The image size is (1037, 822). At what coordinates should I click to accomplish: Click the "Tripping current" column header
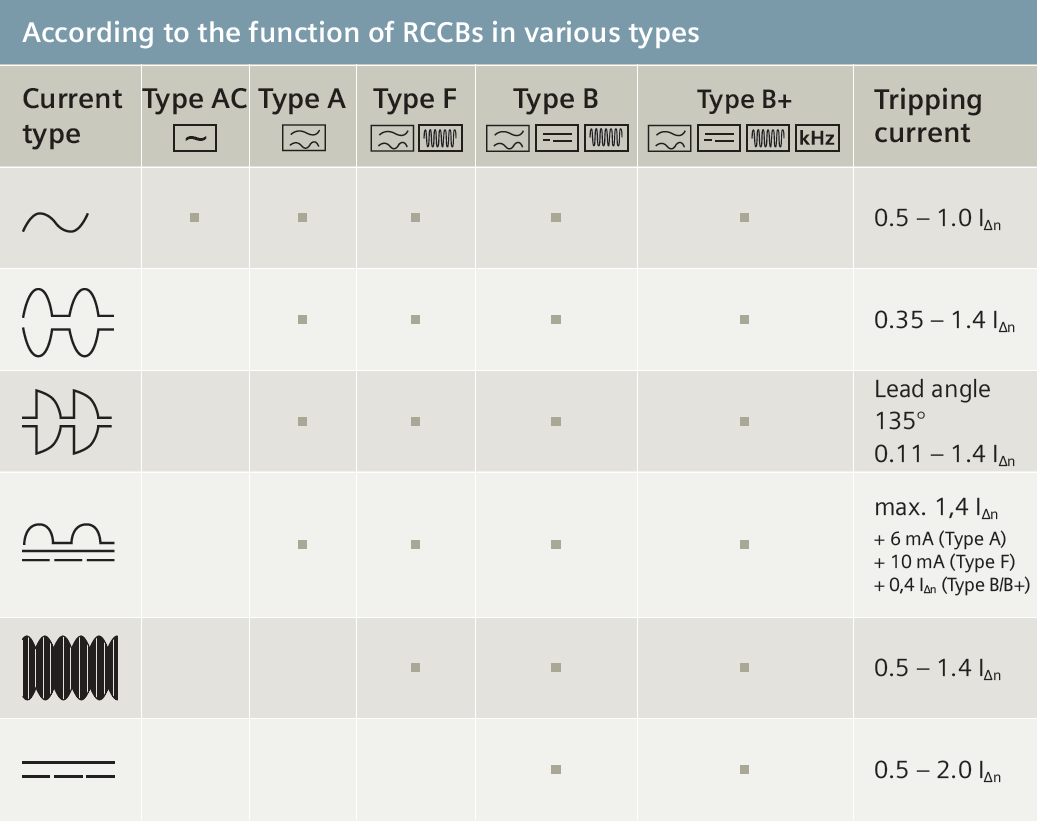tap(927, 116)
